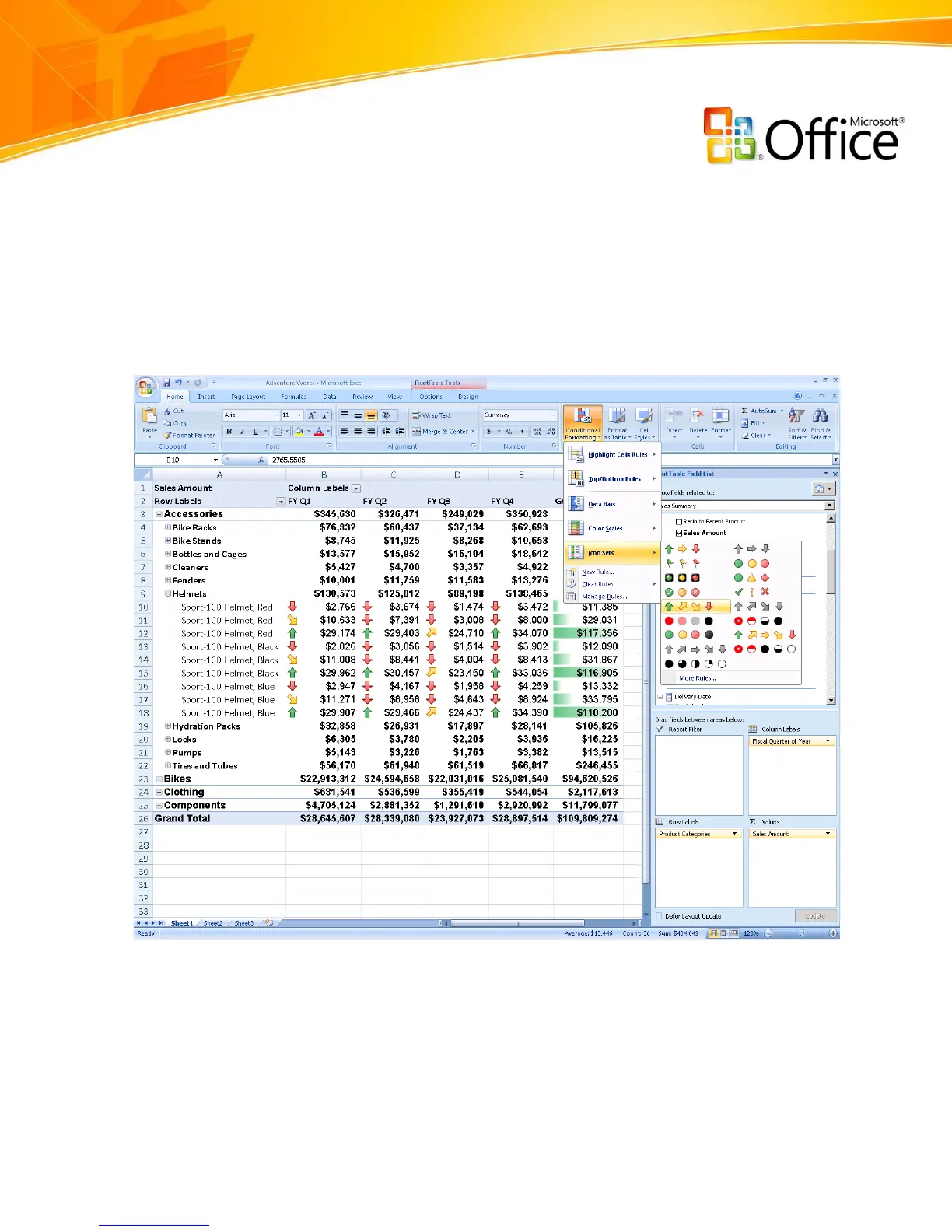Screen dimensions: 952x1232
Task: Apply Underline formatting
Action: (x=255, y=431)
